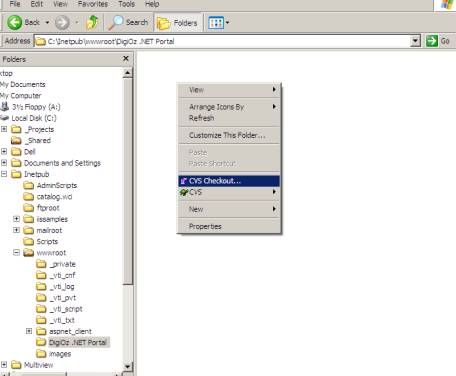Select the Local Disk (C:) drive icon
This screenshot has height=376, width=456.
5,118
